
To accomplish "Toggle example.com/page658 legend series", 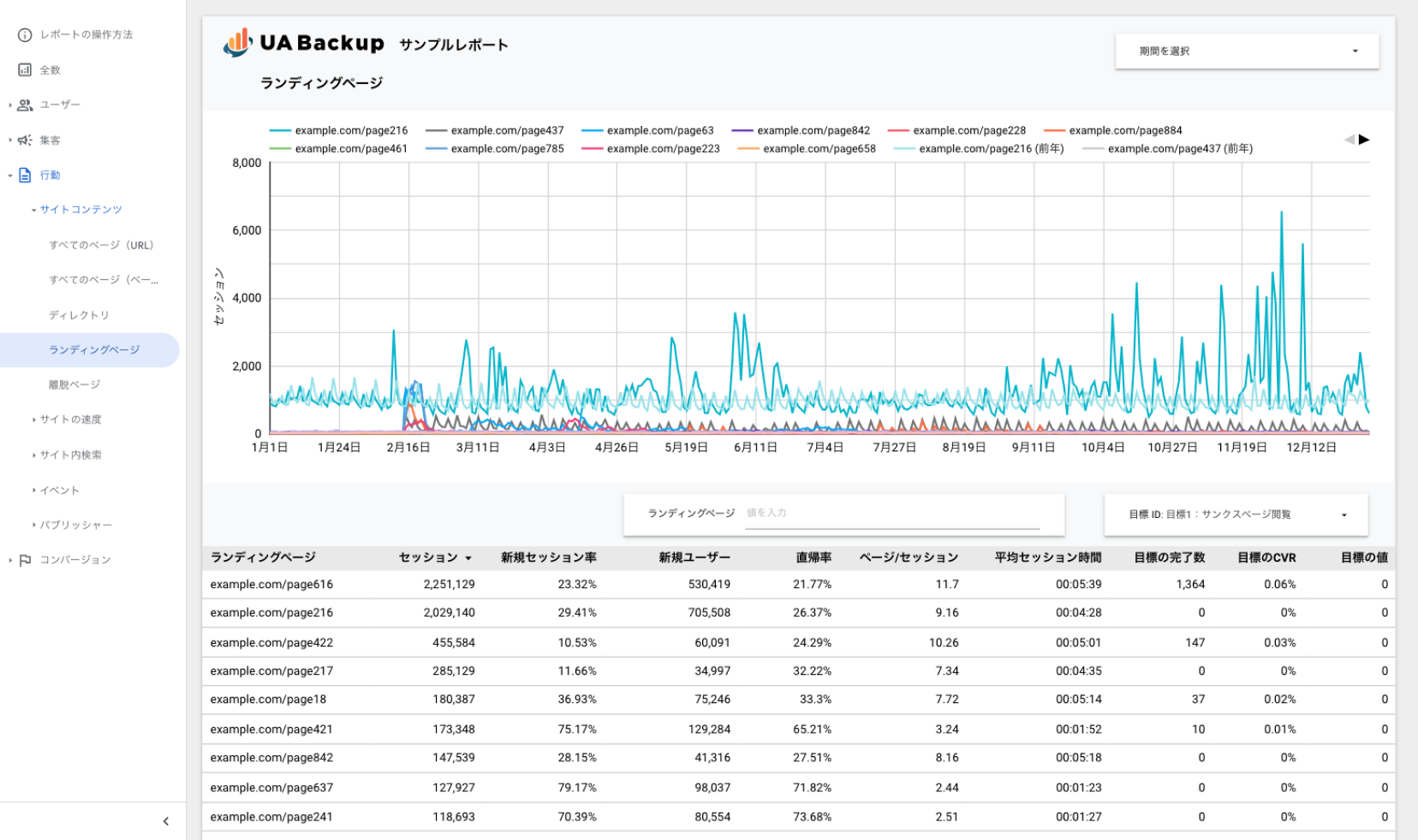I will pyautogui.click(x=807, y=149).
